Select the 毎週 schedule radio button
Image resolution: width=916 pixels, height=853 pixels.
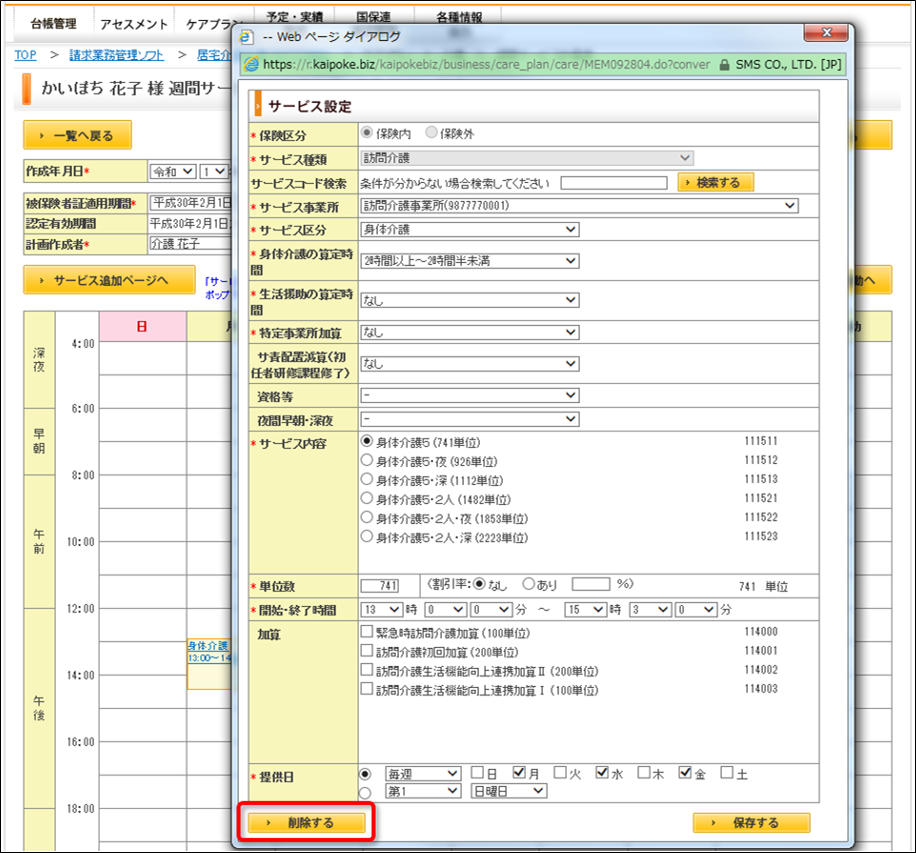365,774
